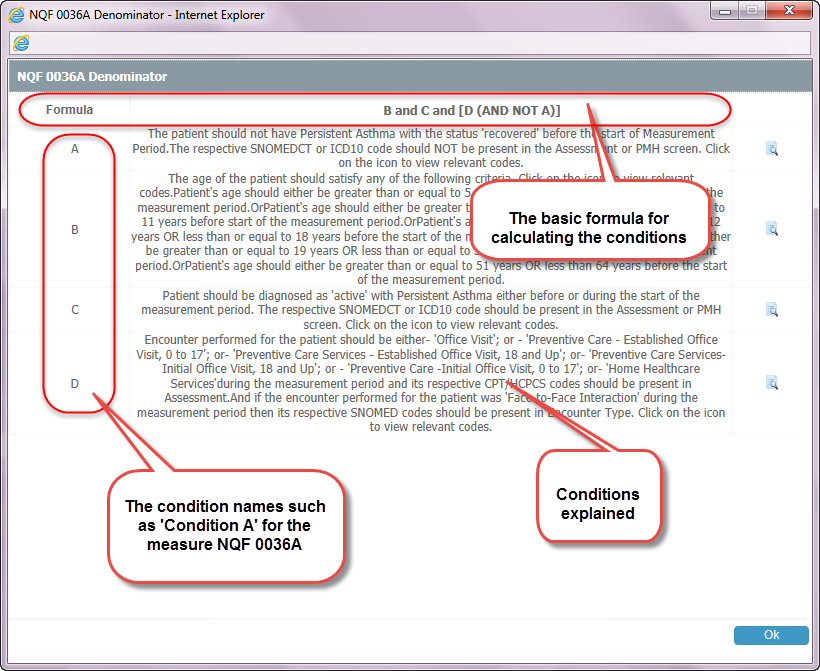Image resolution: width=820 pixels, height=671 pixels.
Task: Select condition letter B
Action: click(x=75, y=230)
